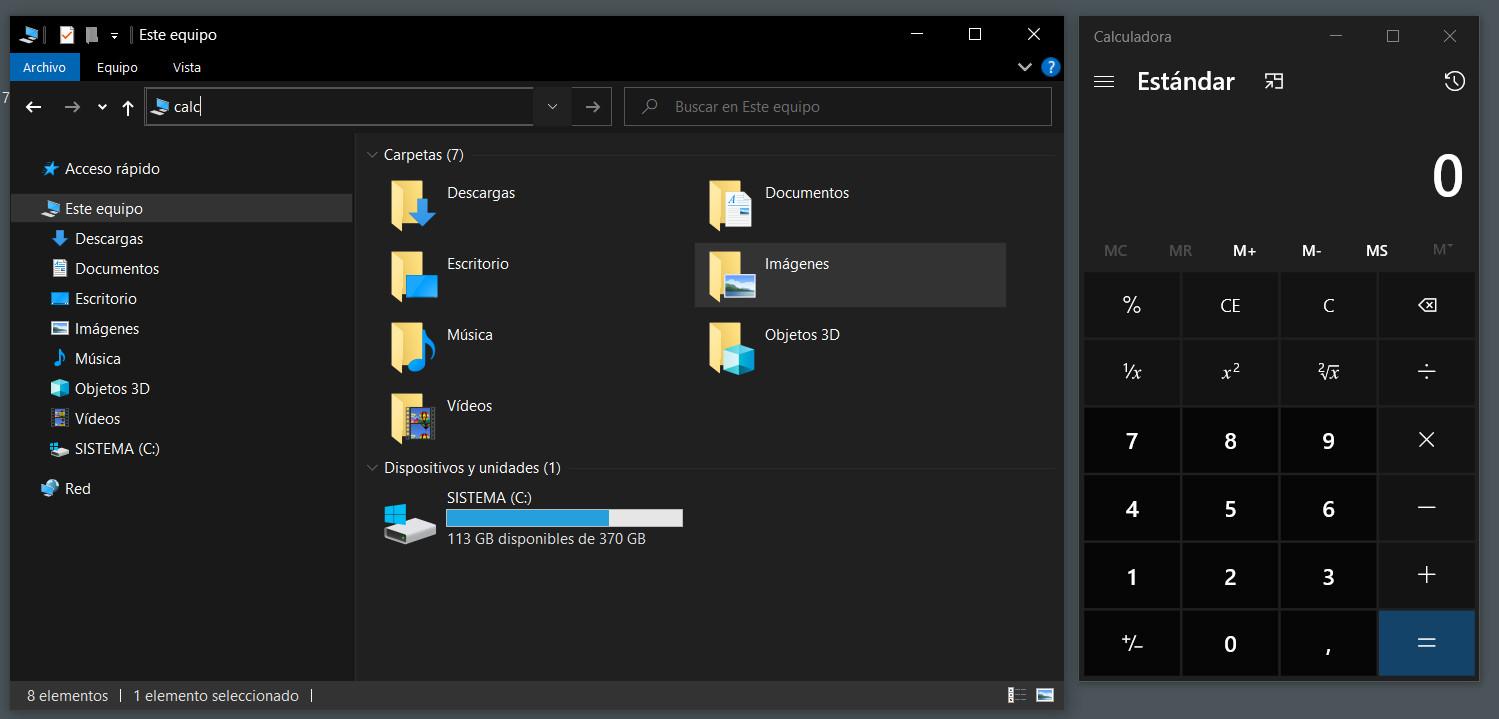Open the Vista ribbon tab
Screen dimensions: 1499x719
tap(187, 67)
